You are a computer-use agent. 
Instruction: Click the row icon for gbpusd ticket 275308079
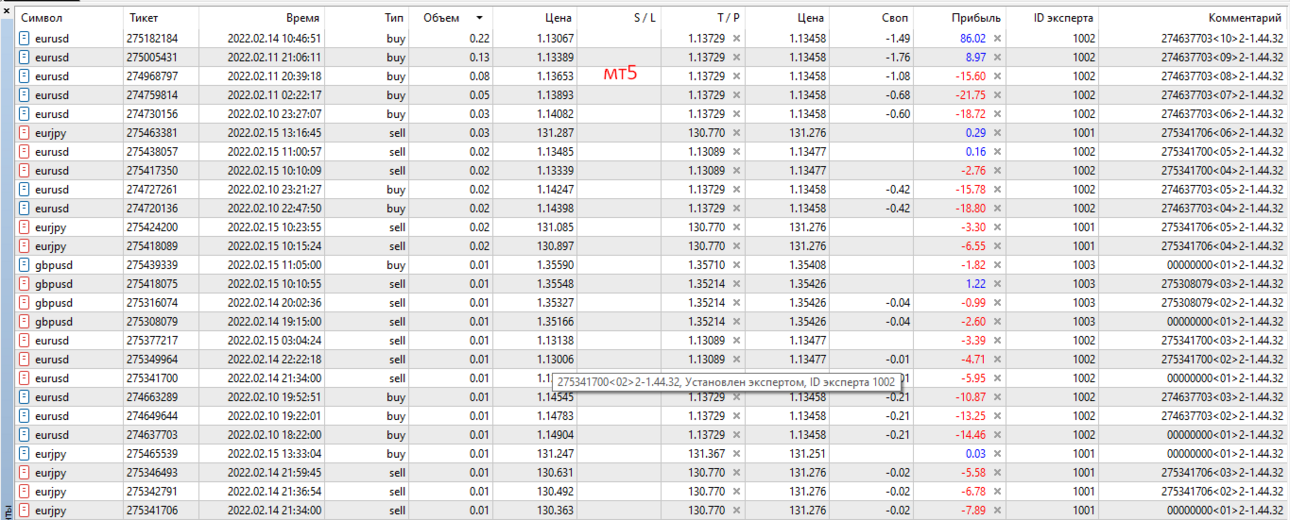click(25, 322)
